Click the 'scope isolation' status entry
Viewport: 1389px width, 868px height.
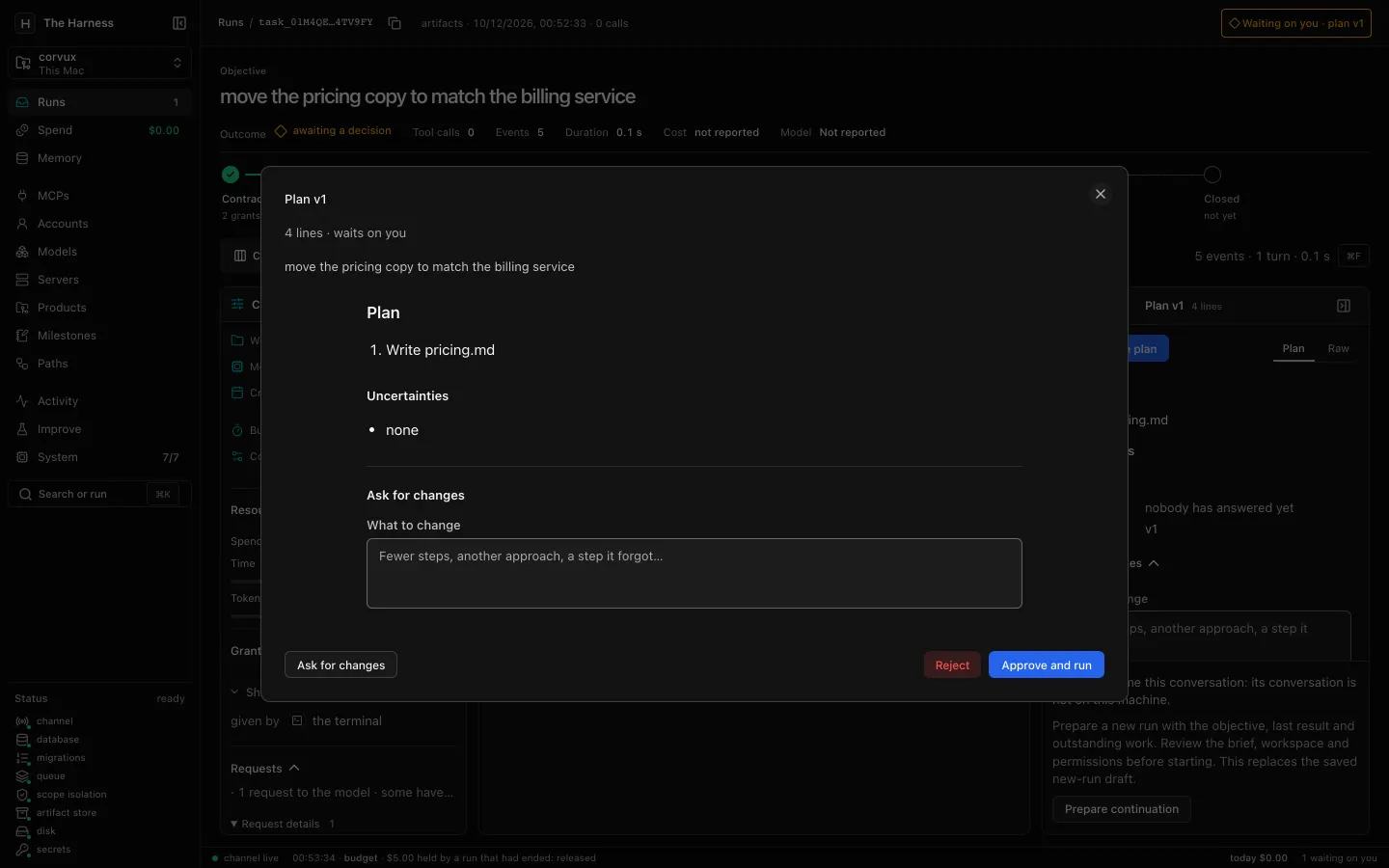click(62, 795)
